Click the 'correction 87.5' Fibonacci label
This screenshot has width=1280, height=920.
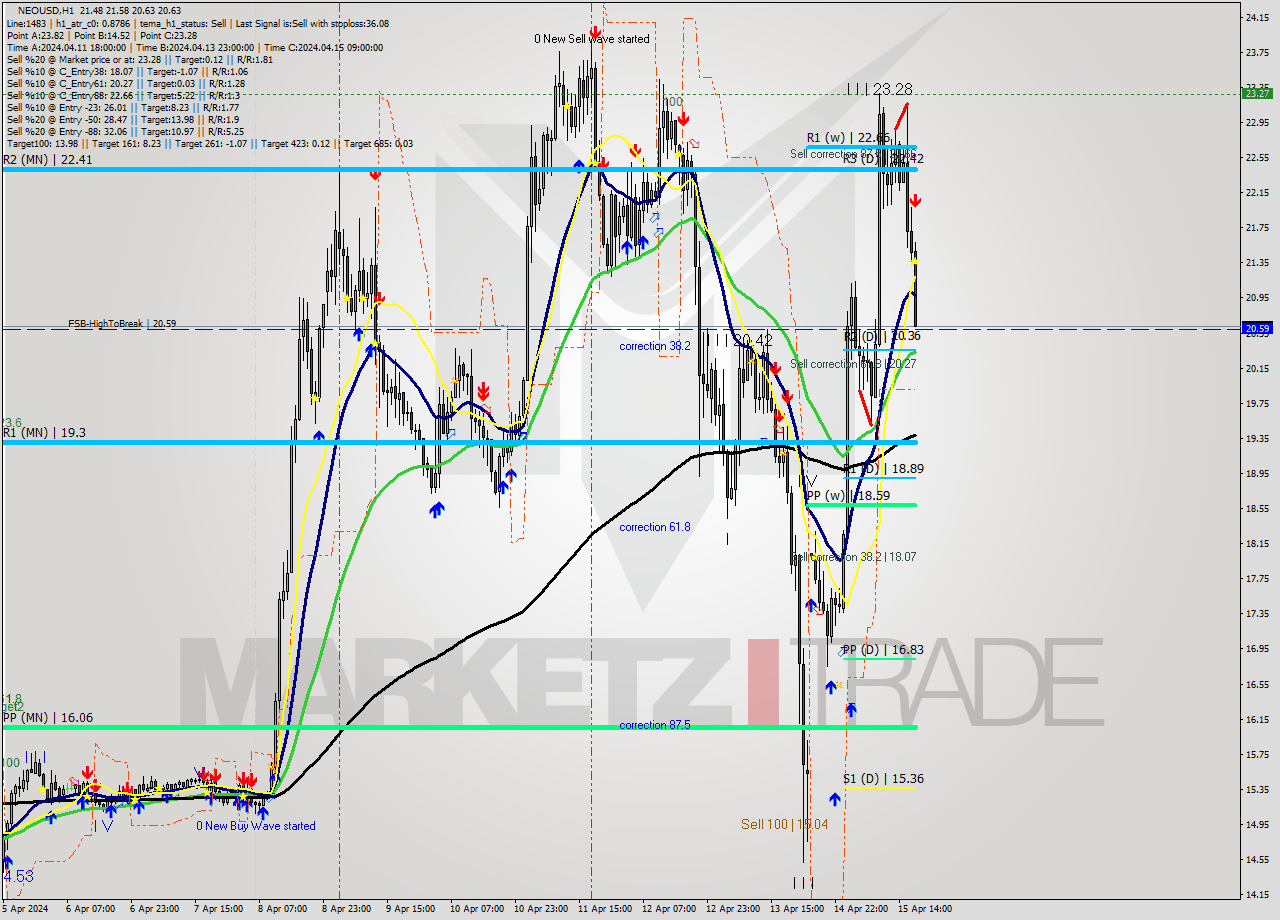click(x=655, y=725)
